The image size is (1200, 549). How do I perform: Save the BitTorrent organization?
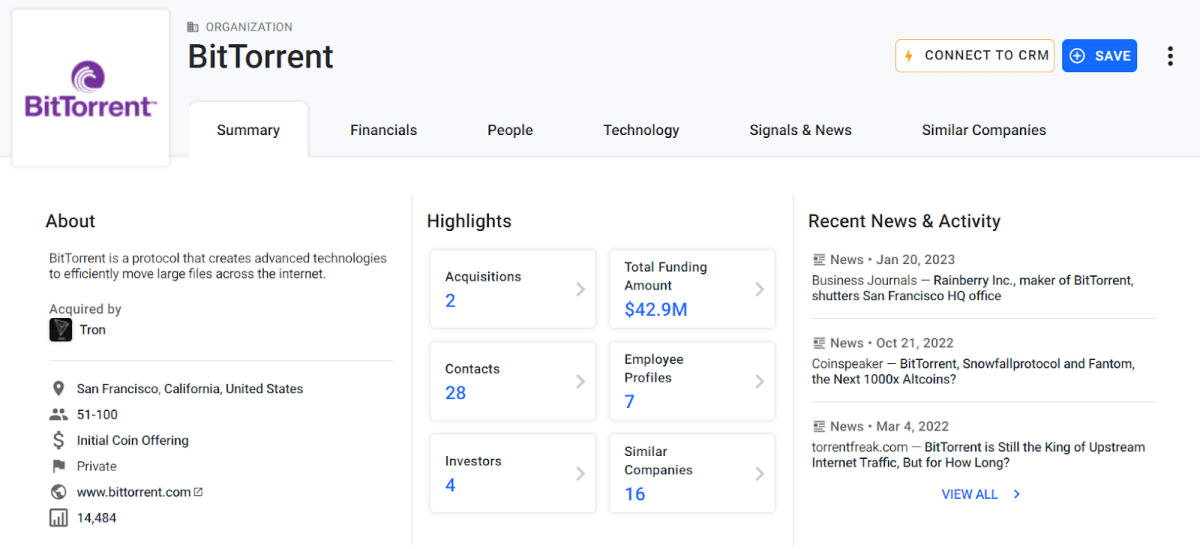(x=1099, y=56)
